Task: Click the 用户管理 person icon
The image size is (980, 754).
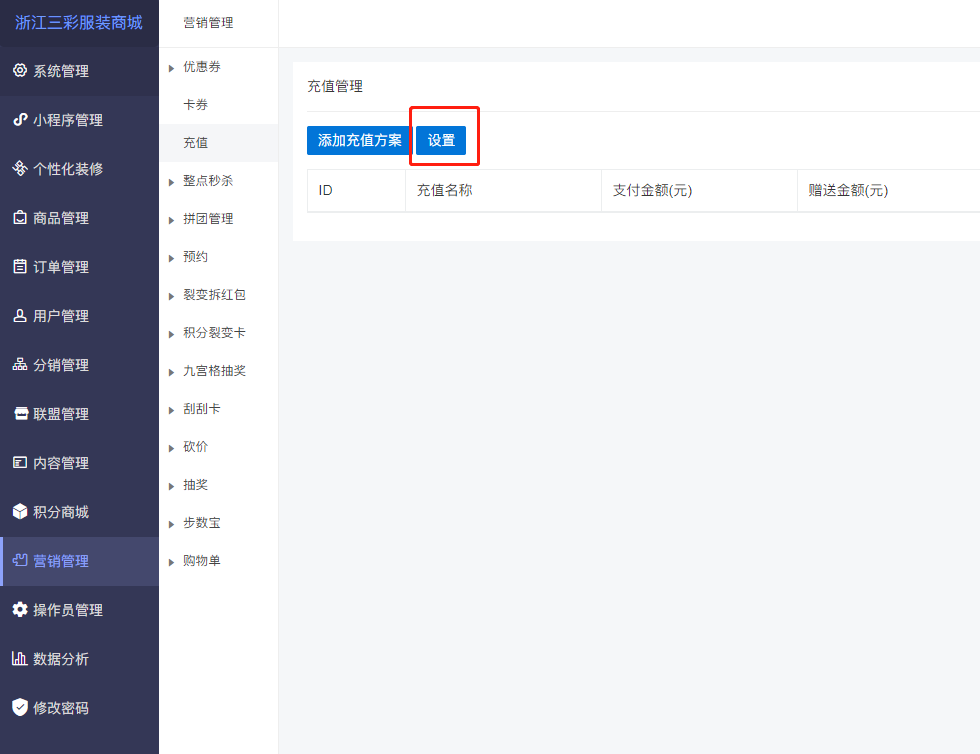Action: click(x=20, y=315)
